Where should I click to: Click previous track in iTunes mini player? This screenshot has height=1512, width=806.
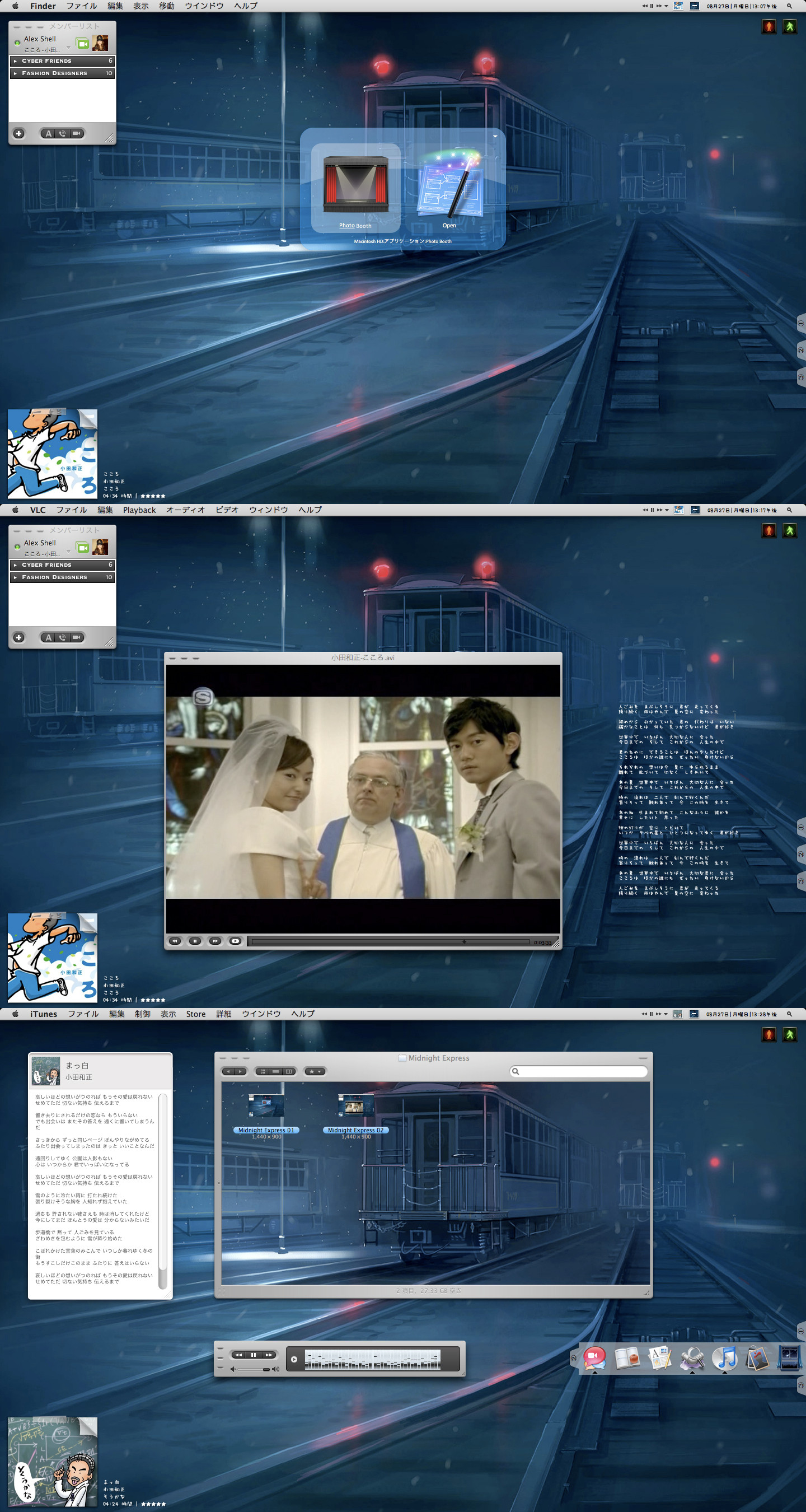[x=239, y=1355]
